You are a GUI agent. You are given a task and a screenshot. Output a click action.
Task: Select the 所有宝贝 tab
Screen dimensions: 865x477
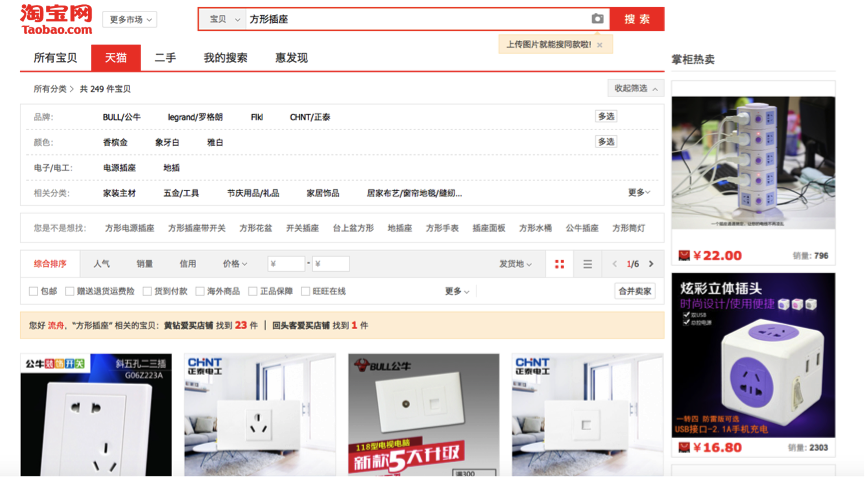[55, 58]
